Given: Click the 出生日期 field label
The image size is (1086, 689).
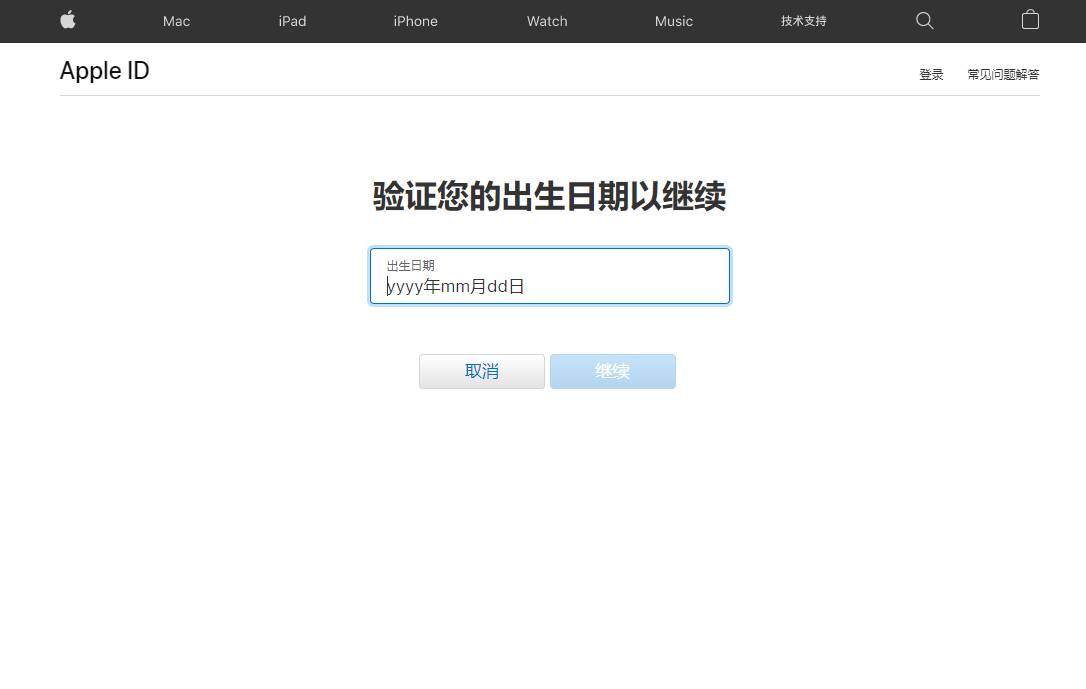Looking at the screenshot, I should coord(411,266).
